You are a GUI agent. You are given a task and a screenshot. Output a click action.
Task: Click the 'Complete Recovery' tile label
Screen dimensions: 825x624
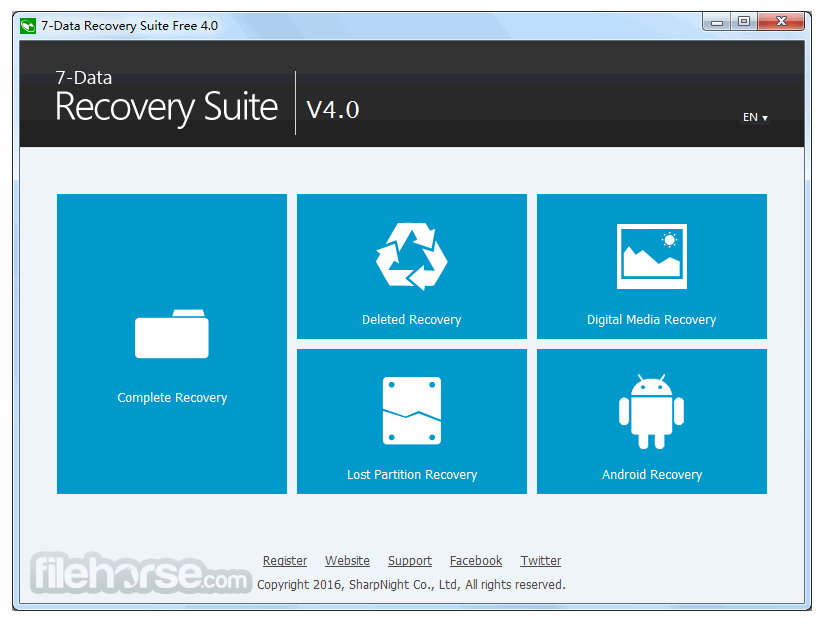(172, 398)
